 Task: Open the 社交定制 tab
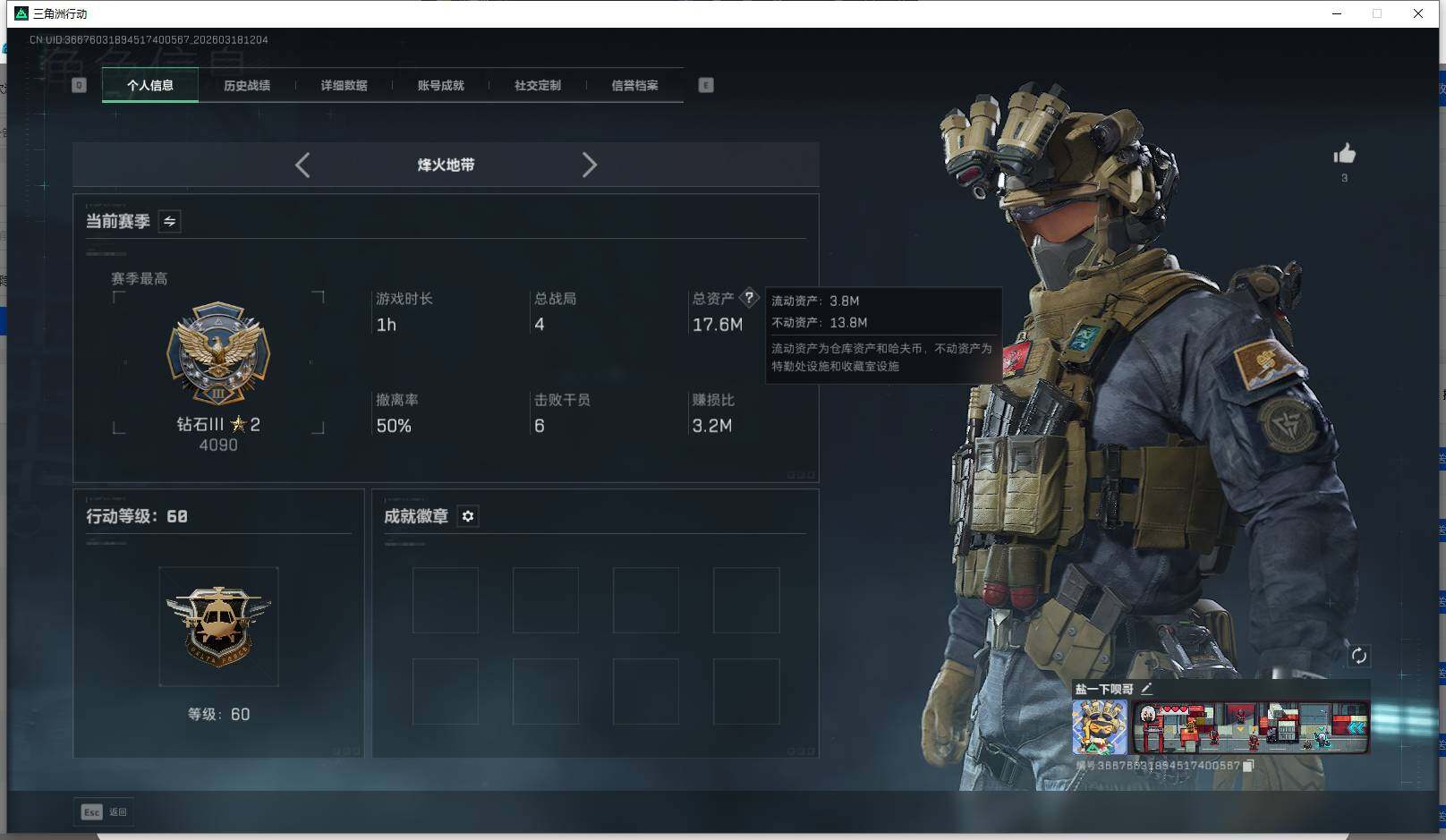tap(537, 85)
